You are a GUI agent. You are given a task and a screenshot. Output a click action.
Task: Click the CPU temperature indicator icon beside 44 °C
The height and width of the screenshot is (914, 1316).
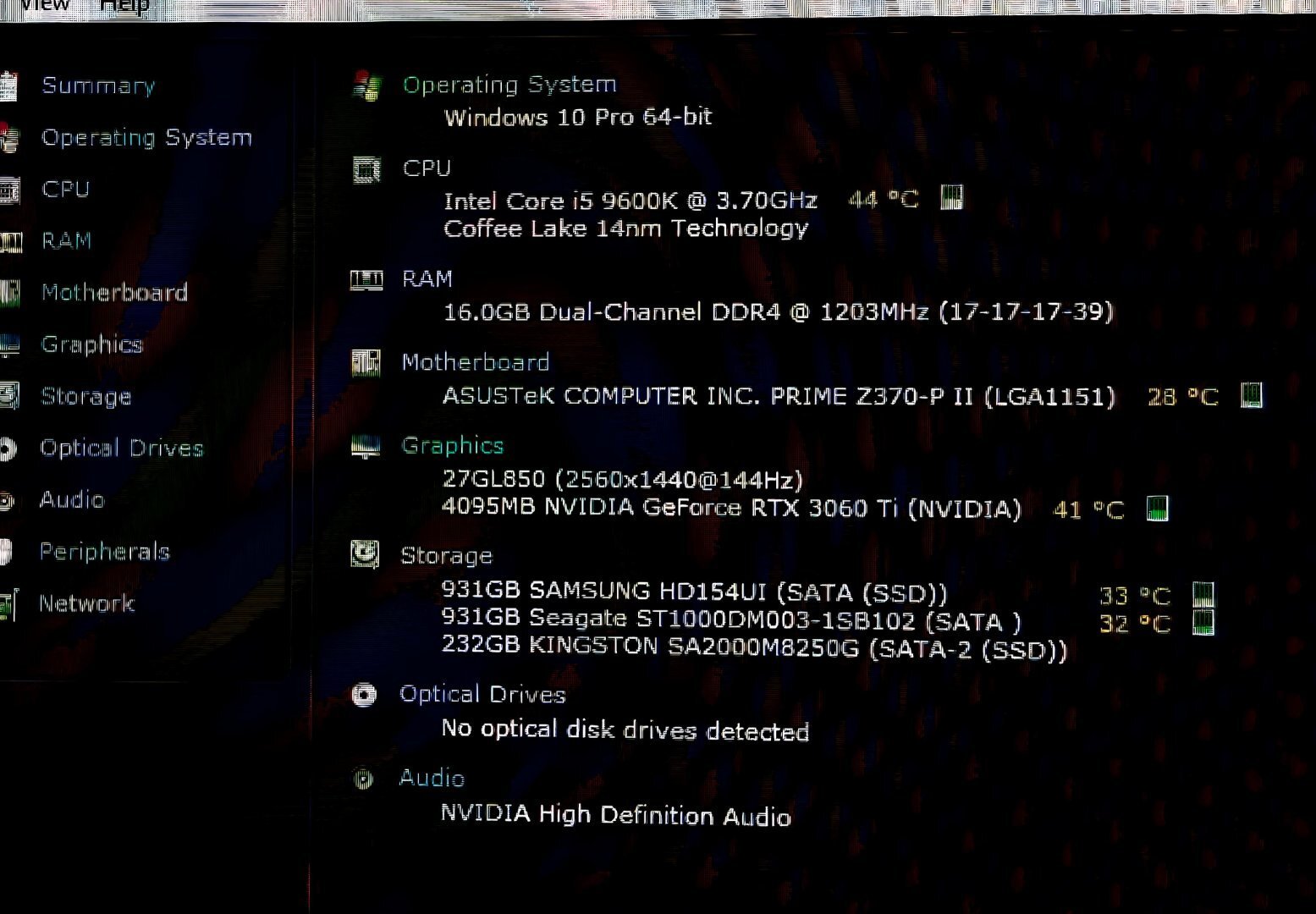(x=952, y=198)
